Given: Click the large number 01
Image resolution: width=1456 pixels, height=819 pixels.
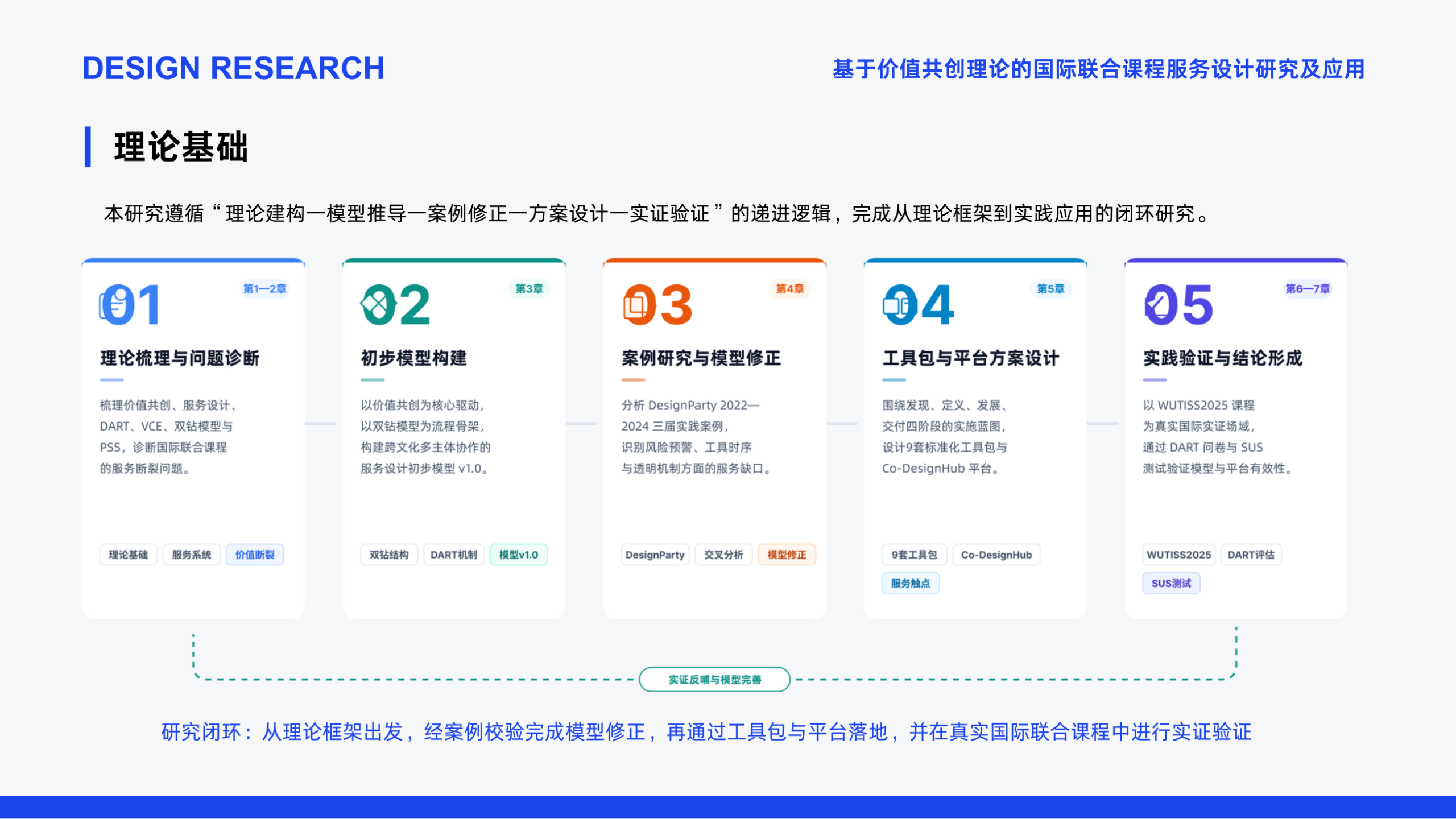Looking at the screenshot, I should click(x=130, y=305).
